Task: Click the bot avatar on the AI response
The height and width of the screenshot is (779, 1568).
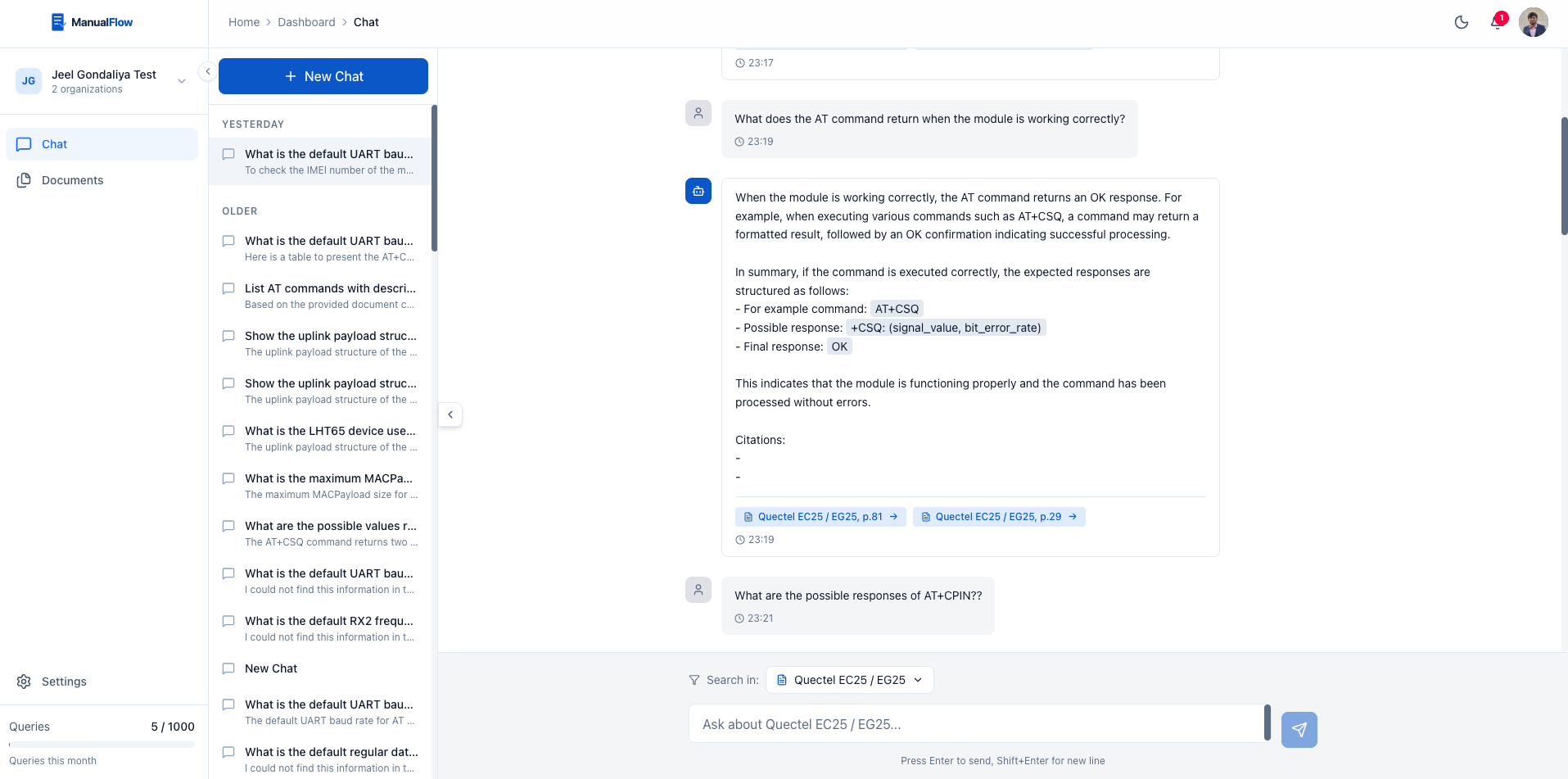Action: click(x=698, y=191)
